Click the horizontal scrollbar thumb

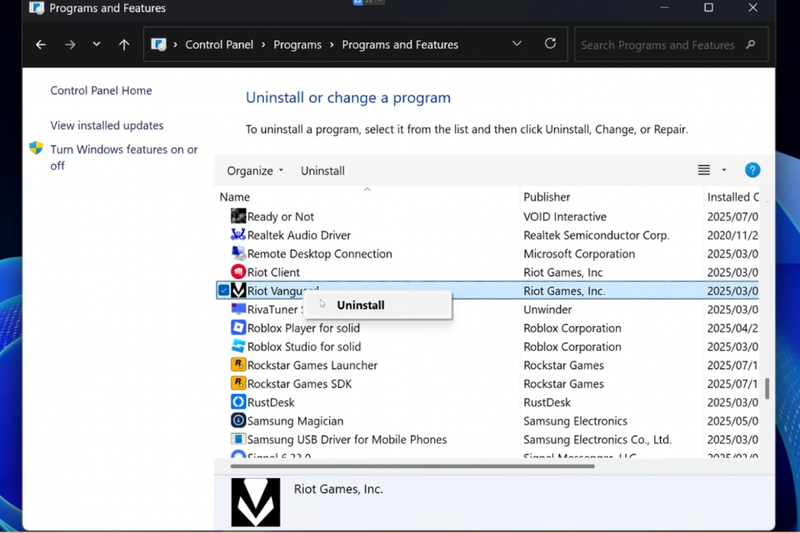click(x=412, y=466)
